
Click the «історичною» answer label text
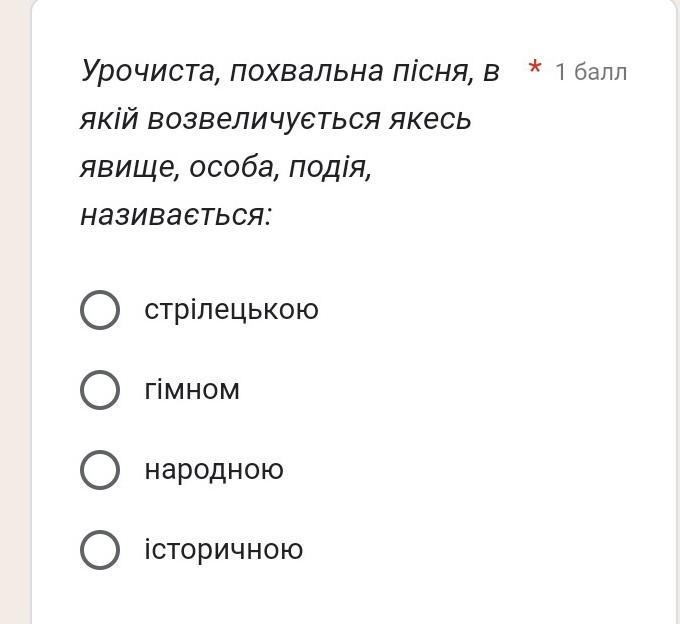click(x=223, y=549)
